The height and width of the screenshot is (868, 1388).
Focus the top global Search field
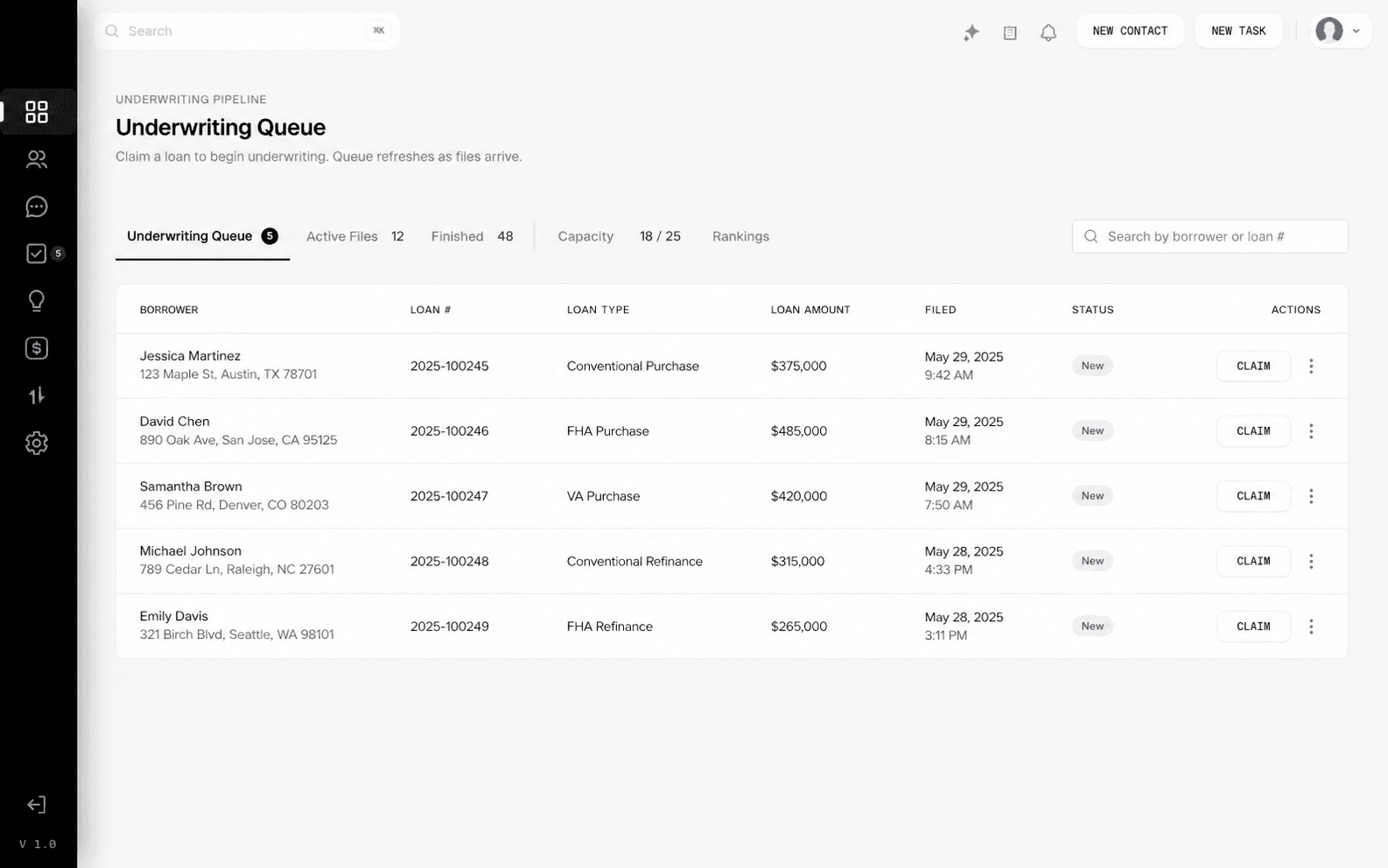247,31
